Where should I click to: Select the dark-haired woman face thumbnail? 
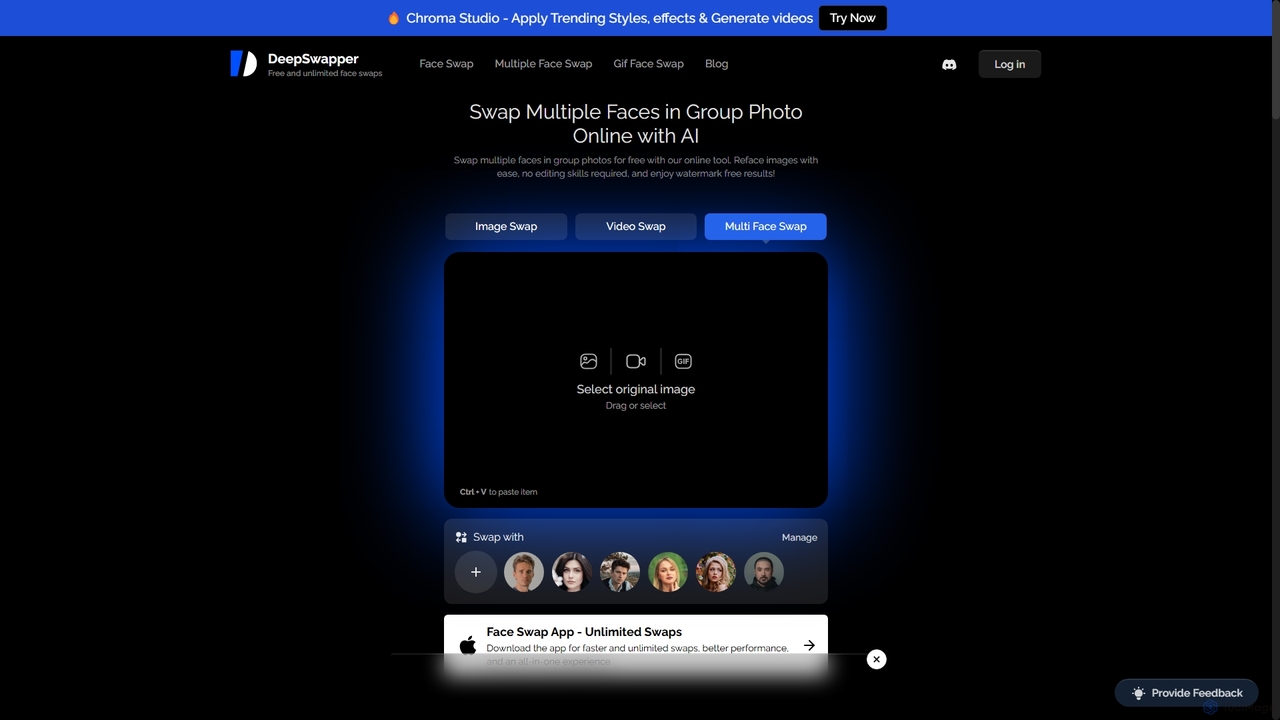tap(572, 572)
